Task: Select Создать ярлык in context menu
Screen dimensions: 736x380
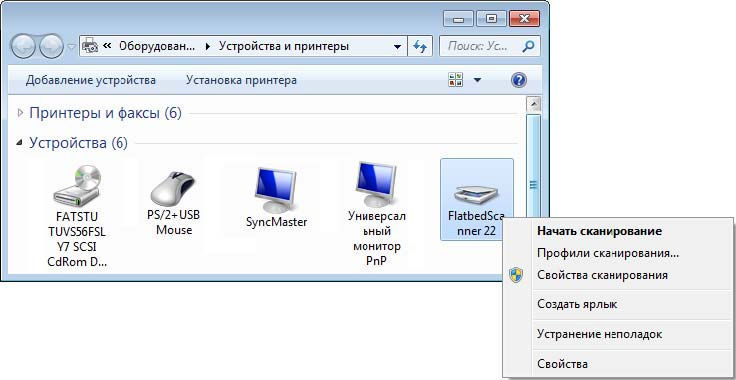Action: [577, 304]
